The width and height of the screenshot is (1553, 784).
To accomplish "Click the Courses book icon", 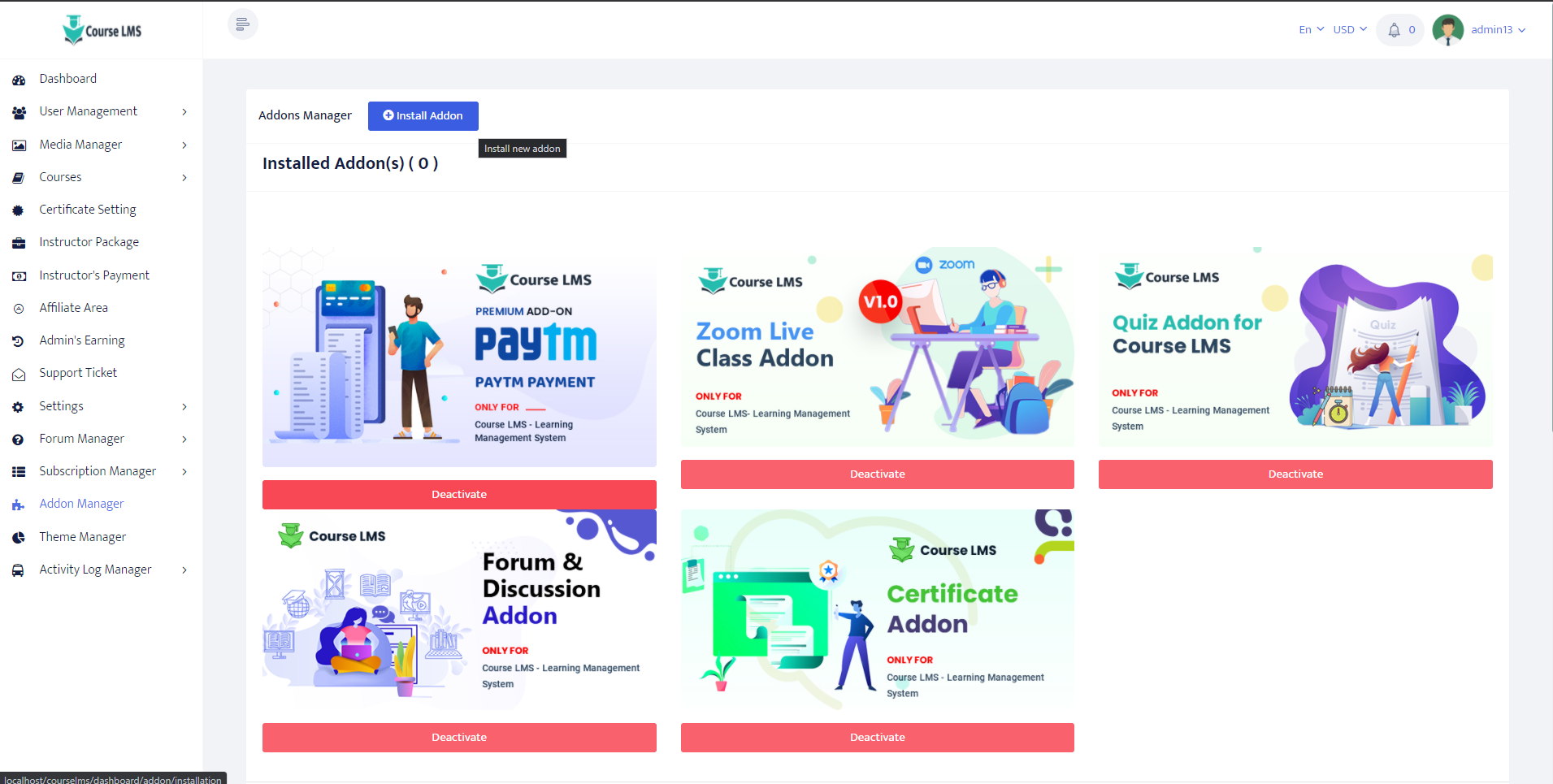I will [x=19, y=178].
